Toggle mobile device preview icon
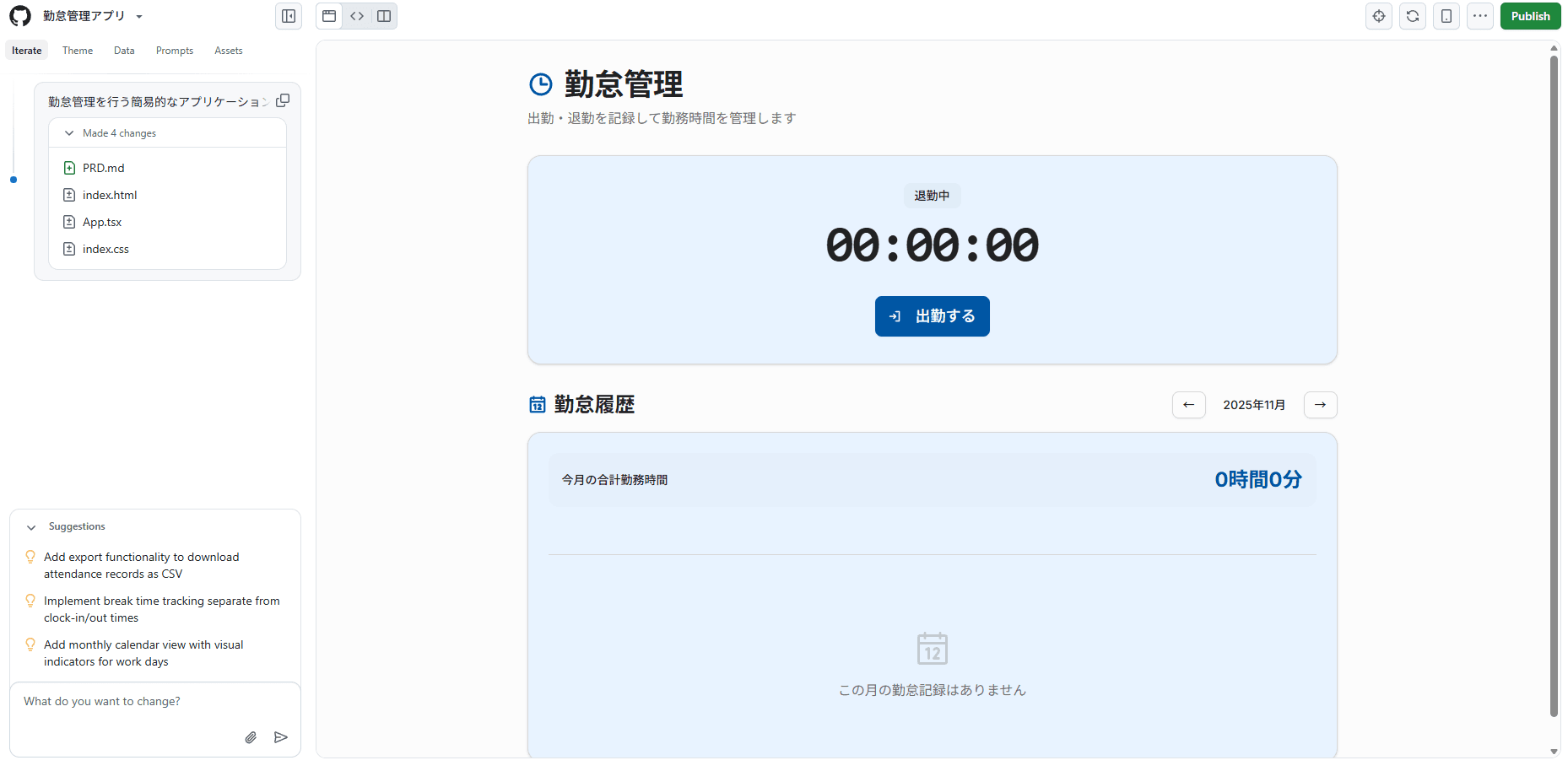Viewport: 1568px width, 771px height. (1446, 16)
